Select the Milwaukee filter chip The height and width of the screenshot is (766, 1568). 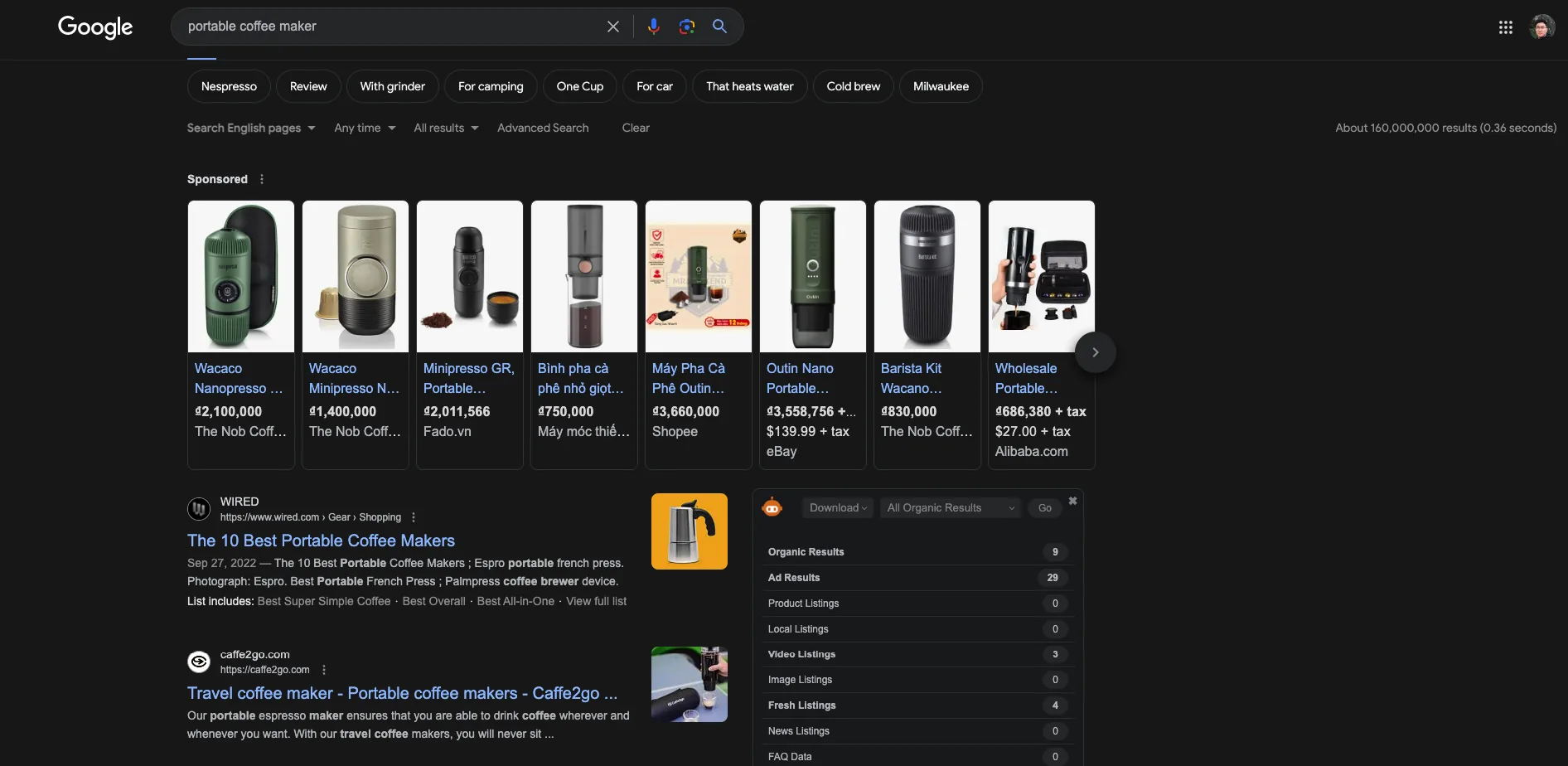click(941, 86)
